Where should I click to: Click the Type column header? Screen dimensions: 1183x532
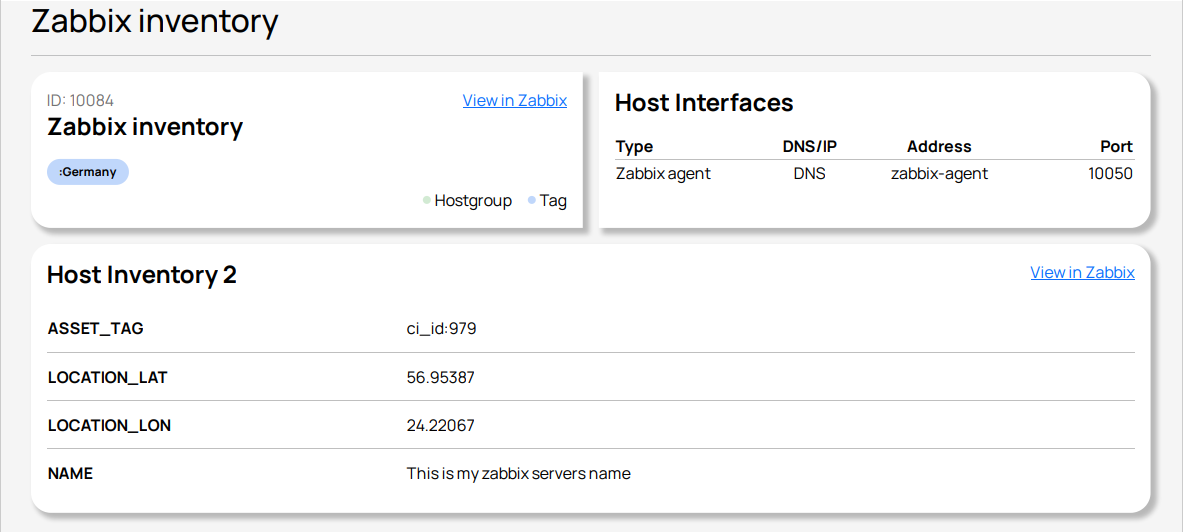(x=635, y=146)
